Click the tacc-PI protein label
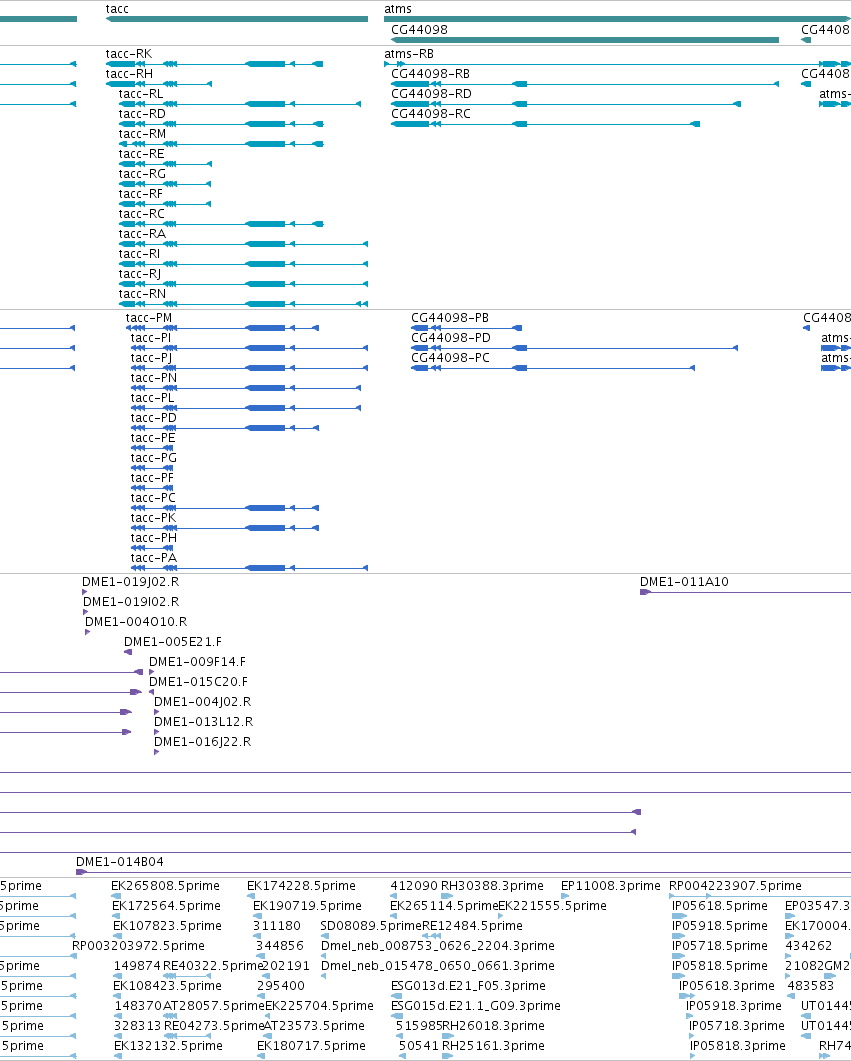 [x=151, y=338]
